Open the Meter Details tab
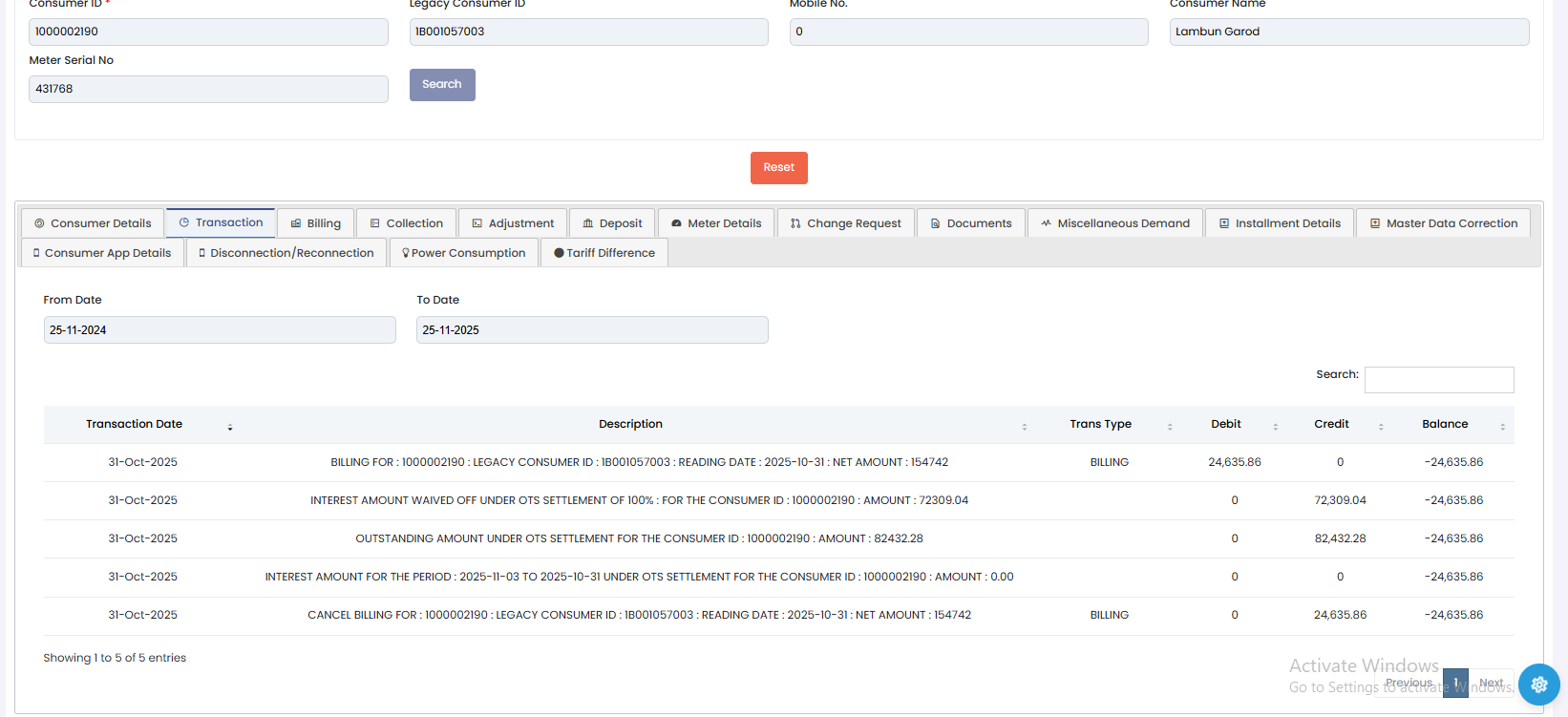This screenshot has width=1568, height=717. tap(716, 223)
